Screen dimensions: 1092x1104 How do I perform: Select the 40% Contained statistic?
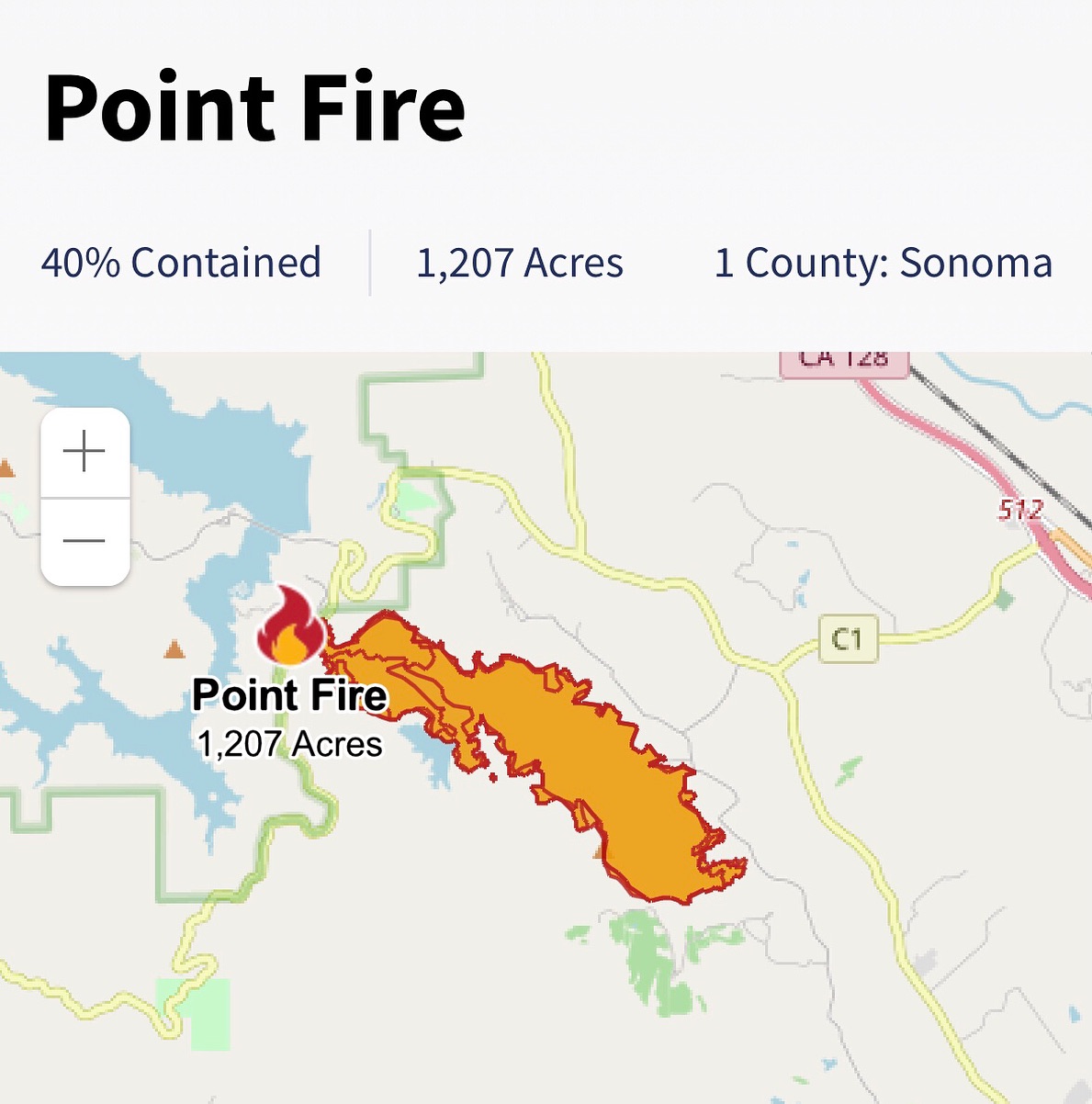pos(181,263)
